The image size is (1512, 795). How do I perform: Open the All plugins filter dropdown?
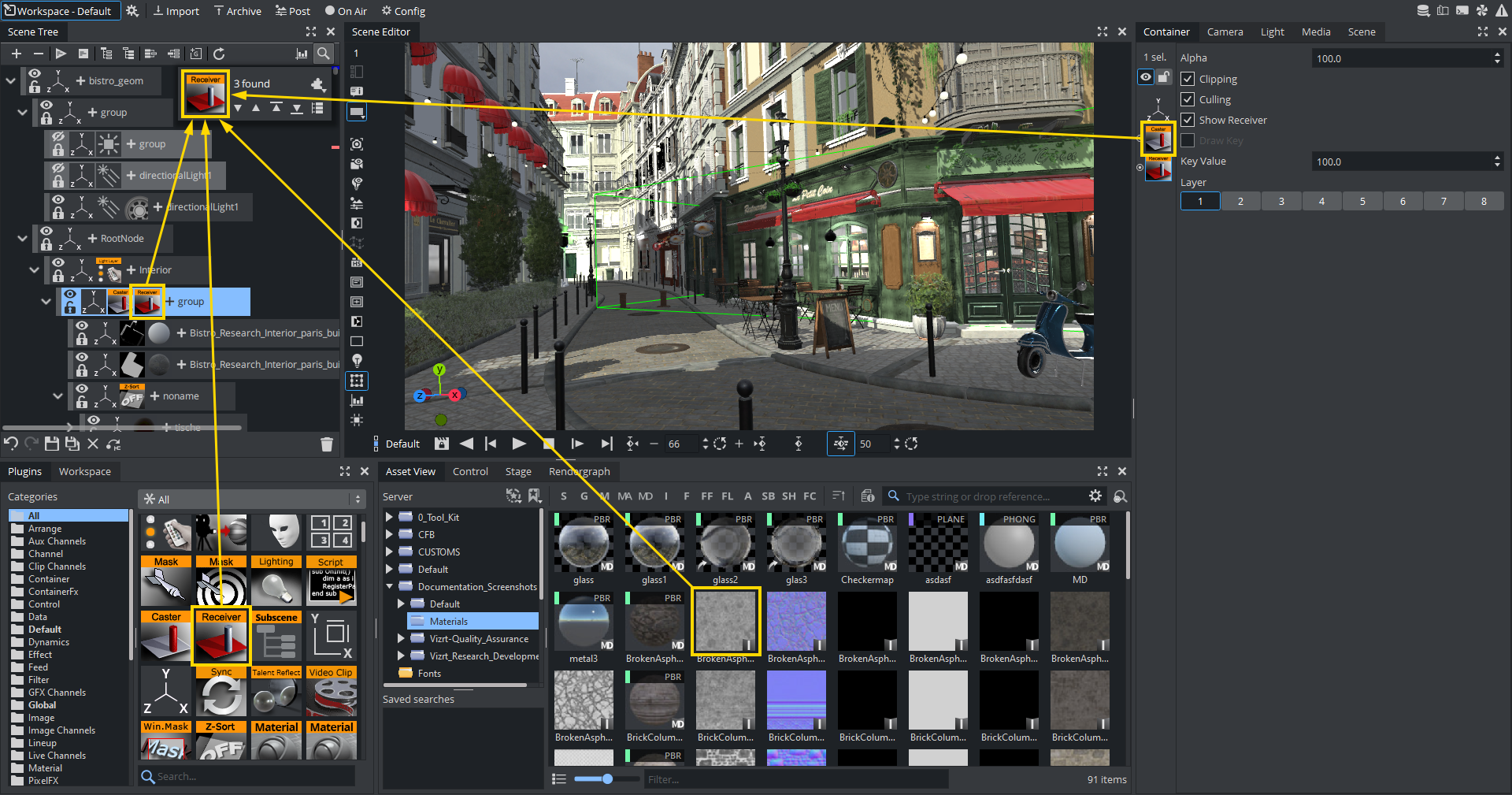pos(251,499)
